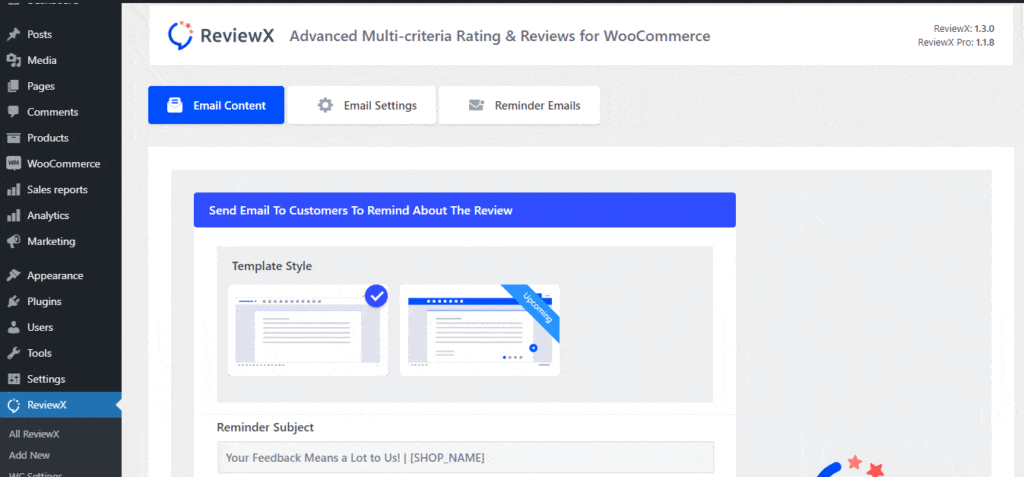1024x477 pixels.
Task: Click the Settings sliders icon
Action: point(13,379)
